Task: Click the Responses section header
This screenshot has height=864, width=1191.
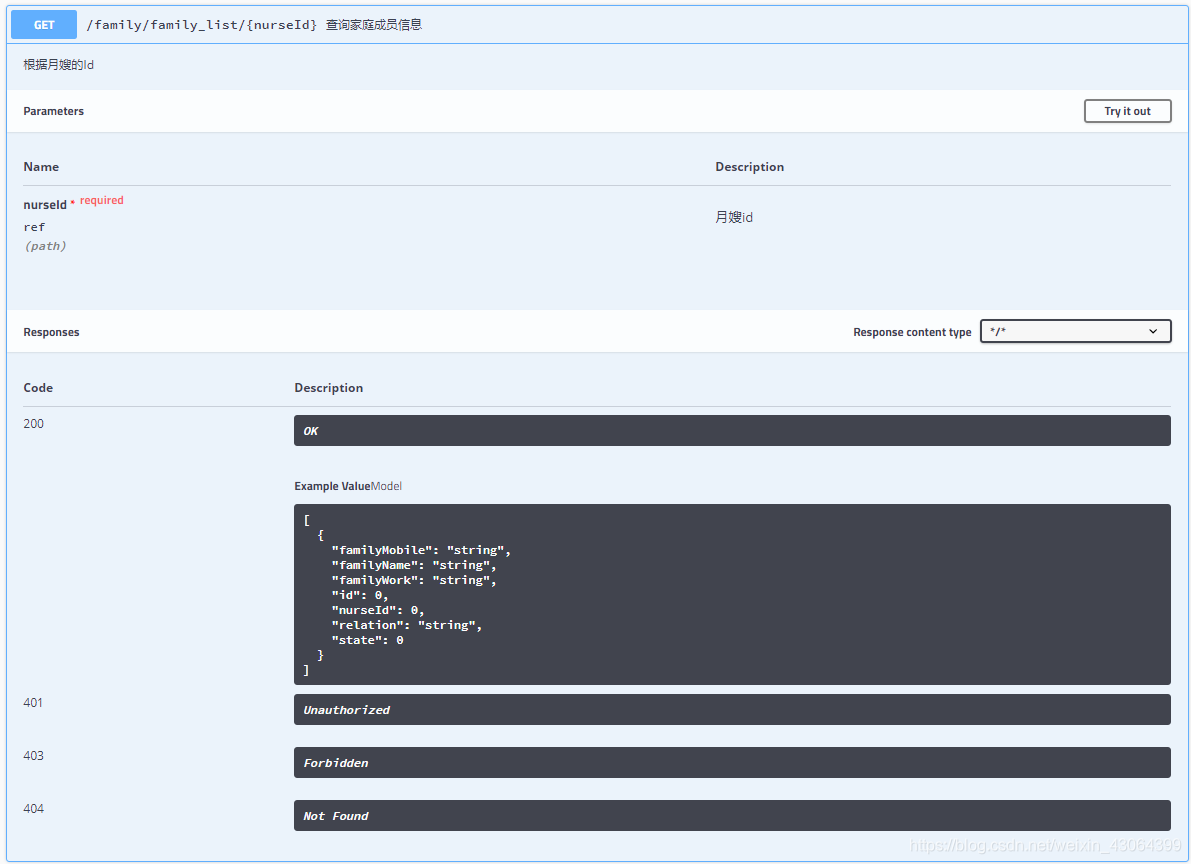Action: (x=51, y=332)
